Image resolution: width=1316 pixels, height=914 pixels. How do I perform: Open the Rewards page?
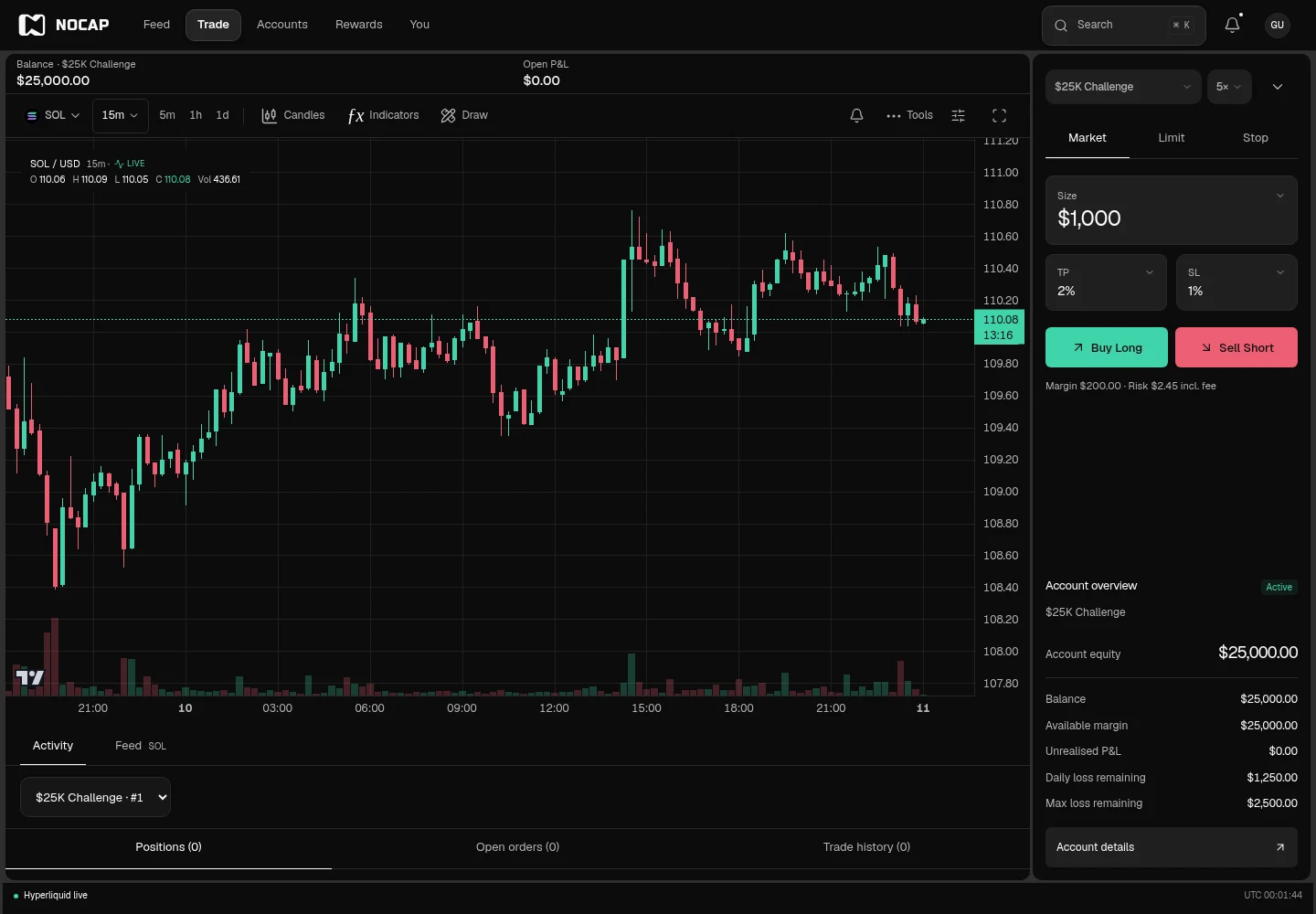click(359, 25)
